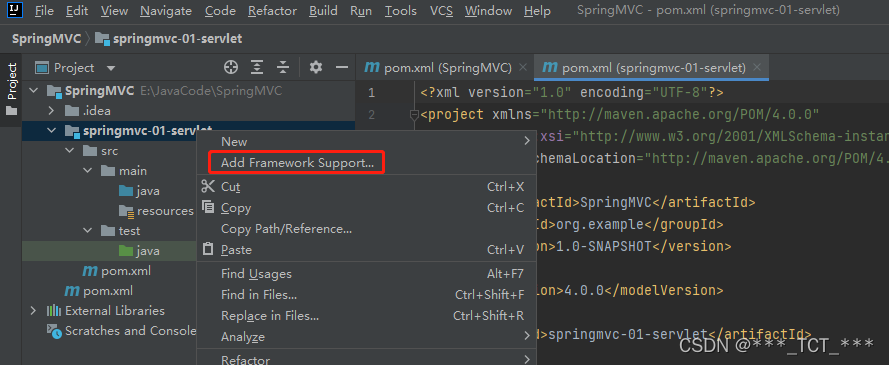Close the pom.xml (SpringMVC) tab
Viewport: 889px width, 365px height.
524,68
